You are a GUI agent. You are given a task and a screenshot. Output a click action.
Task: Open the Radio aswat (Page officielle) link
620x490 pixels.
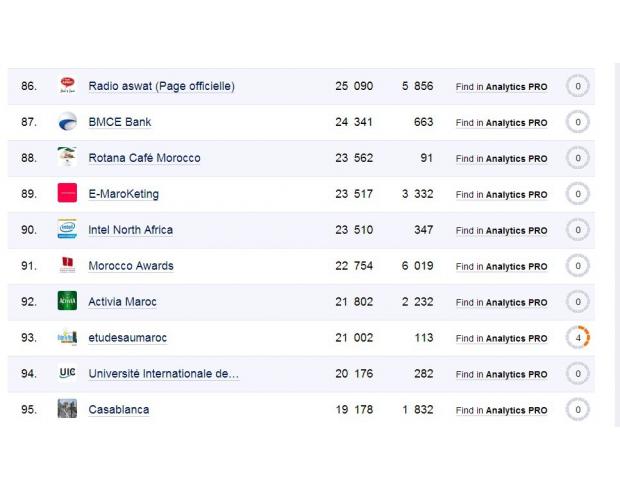(x=161, y=86)
